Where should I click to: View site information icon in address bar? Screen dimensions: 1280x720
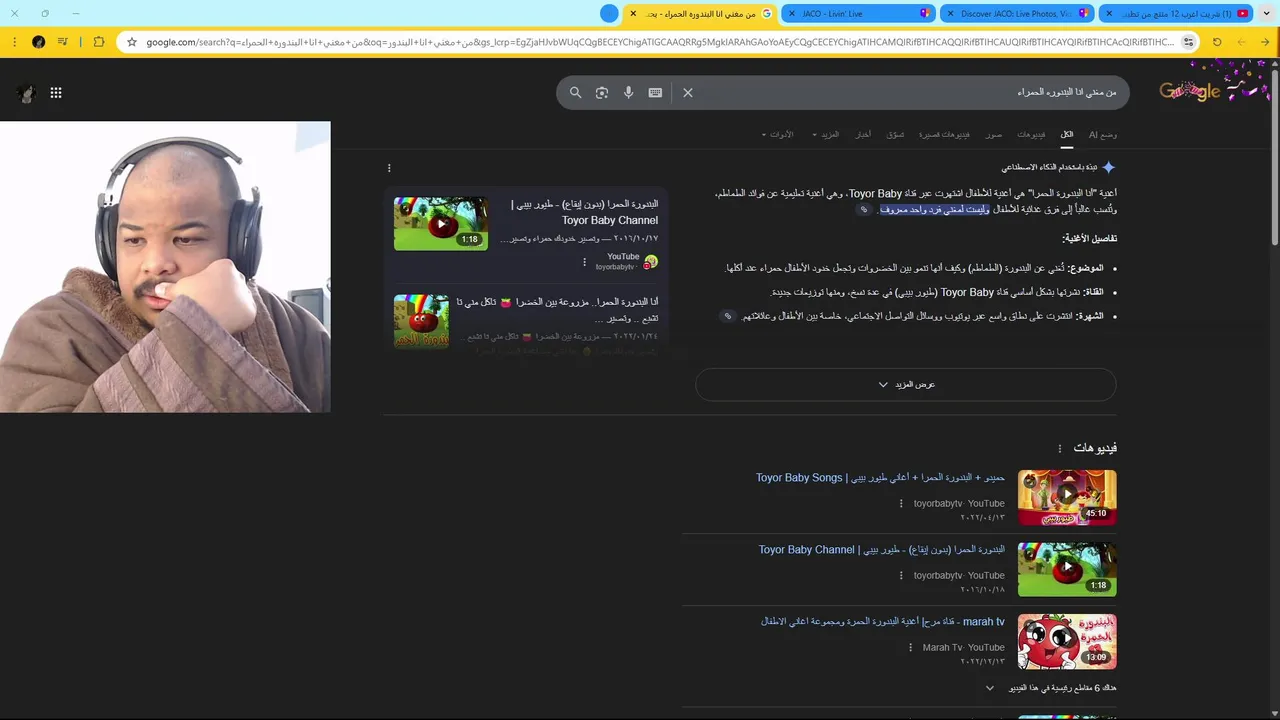click(x=1188, y=42)
